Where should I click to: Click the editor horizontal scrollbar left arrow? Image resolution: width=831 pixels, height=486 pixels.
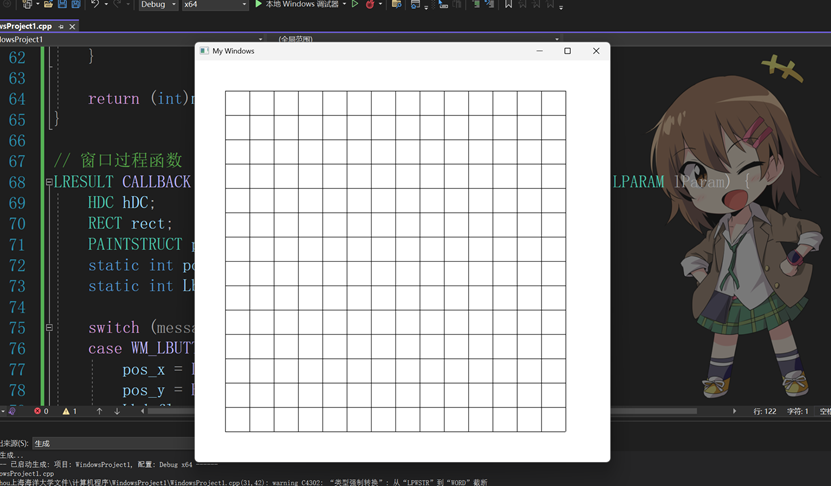142,411
